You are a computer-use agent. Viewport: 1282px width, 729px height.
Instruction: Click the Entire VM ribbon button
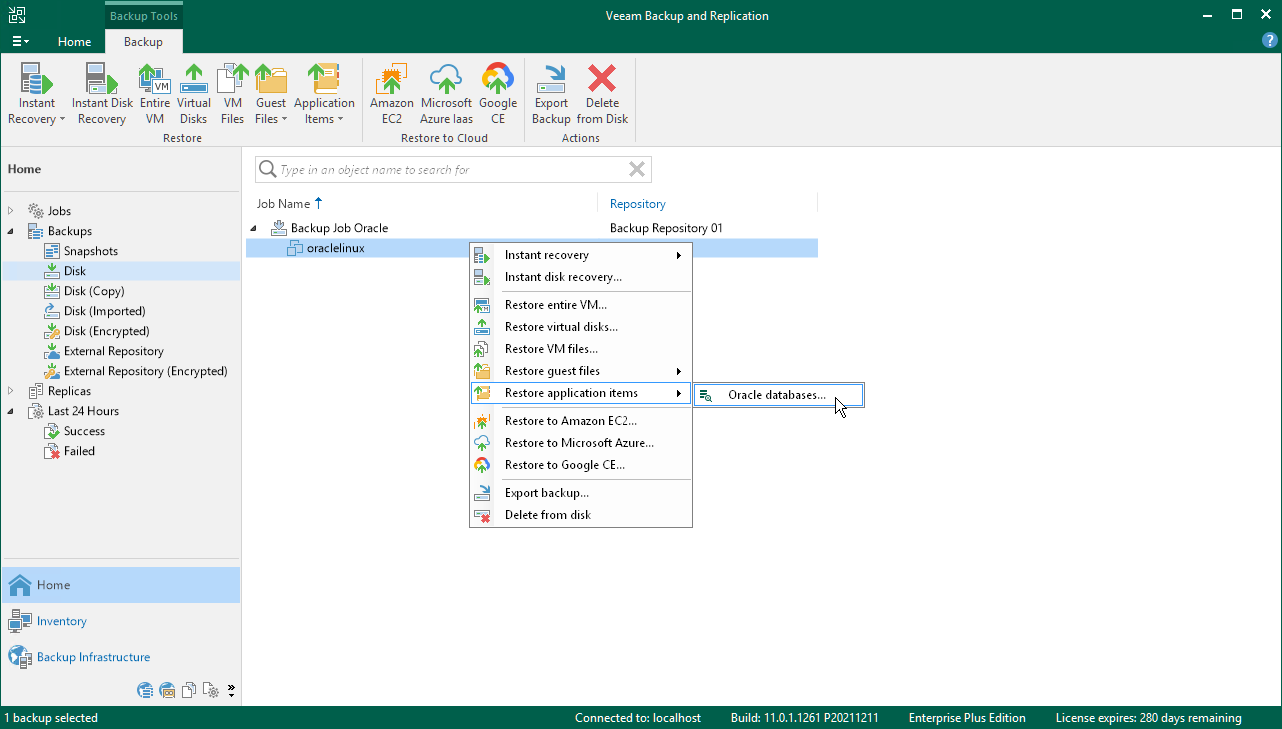point(154,94)
